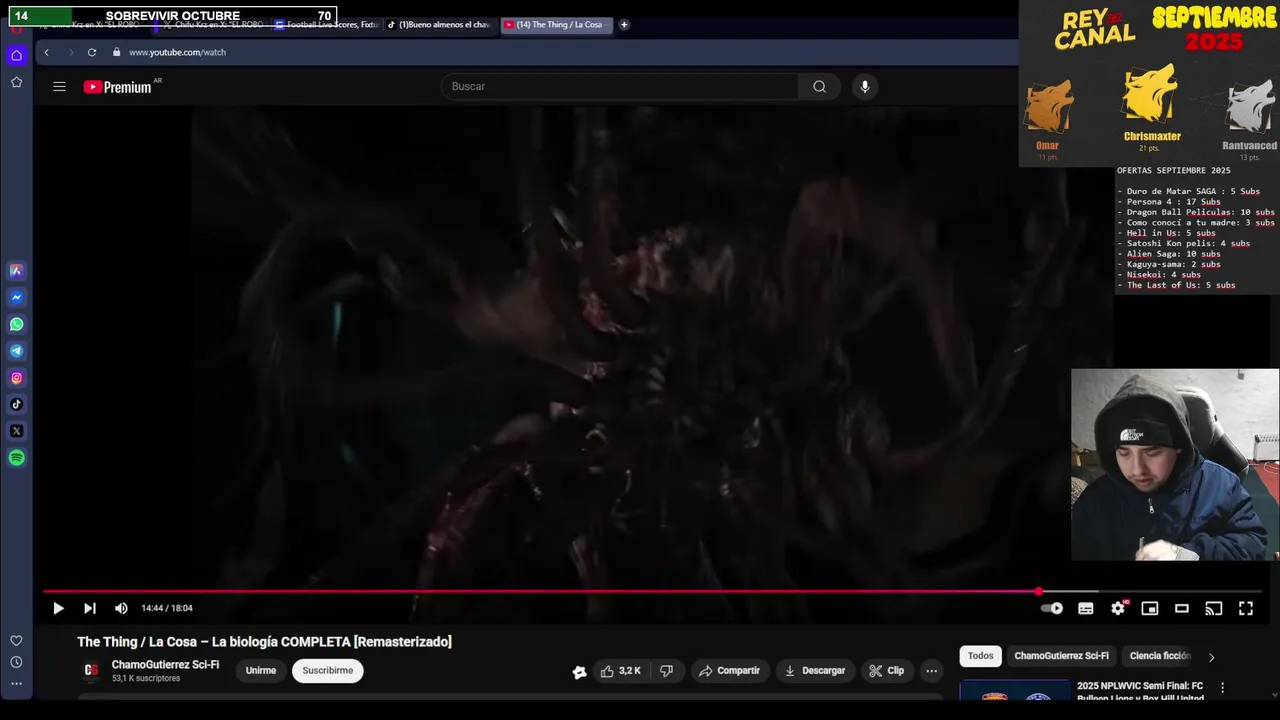
Task: Go forward in browser history
Action: coord(70,52)
